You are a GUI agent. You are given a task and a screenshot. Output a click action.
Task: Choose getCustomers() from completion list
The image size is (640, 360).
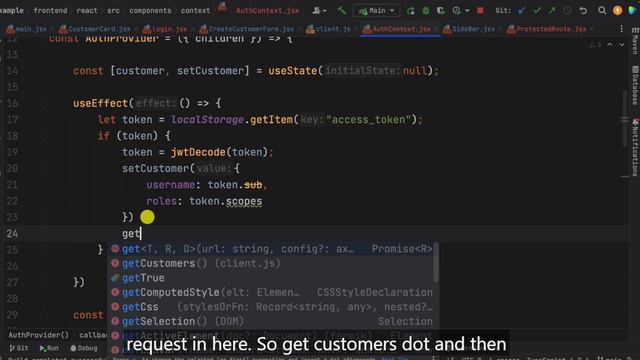(x=271, y=263)
